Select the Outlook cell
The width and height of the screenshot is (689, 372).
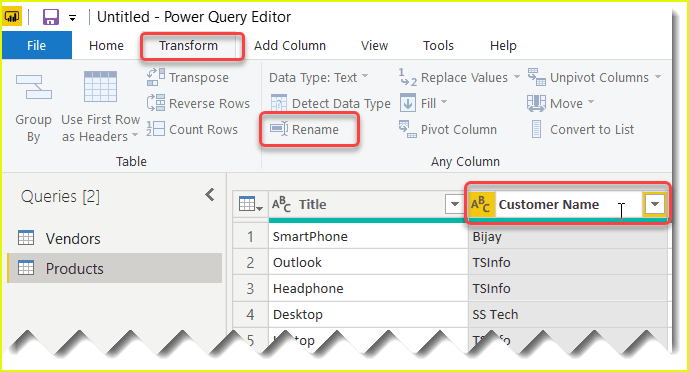point(368,262)
